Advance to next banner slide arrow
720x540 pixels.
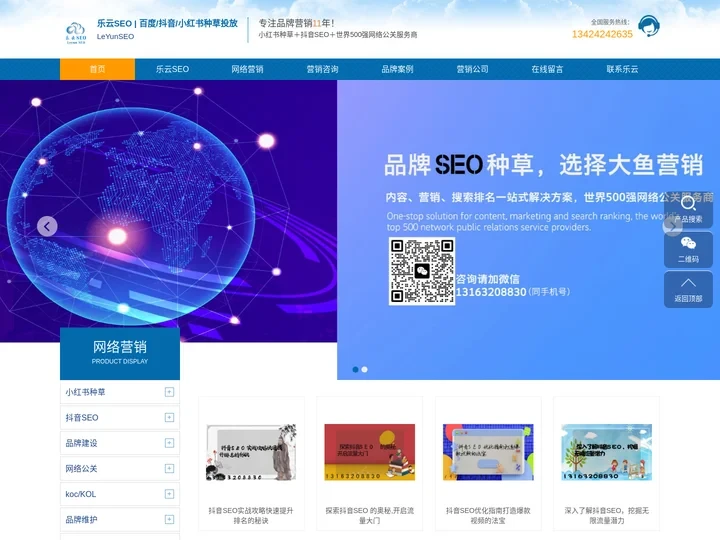(673, 226)
